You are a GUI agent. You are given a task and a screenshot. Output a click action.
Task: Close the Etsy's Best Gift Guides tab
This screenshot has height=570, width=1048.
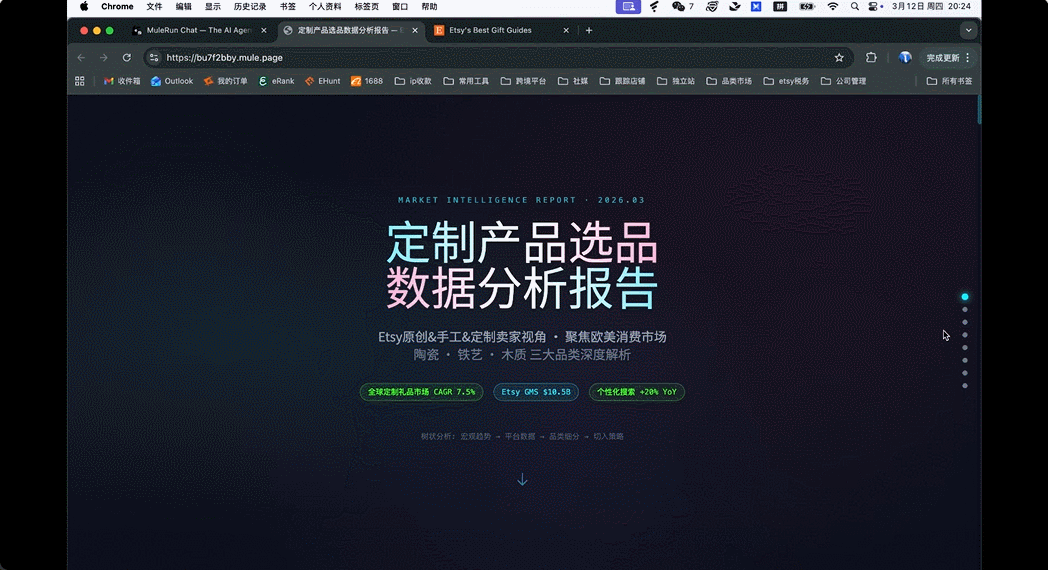pos(566,30)
